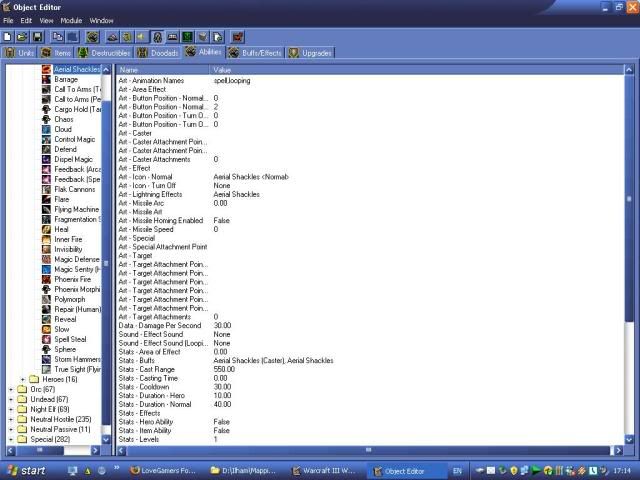Click the Name column header
The height and width of the screenshot is (480, 640).
click(163, 70)
